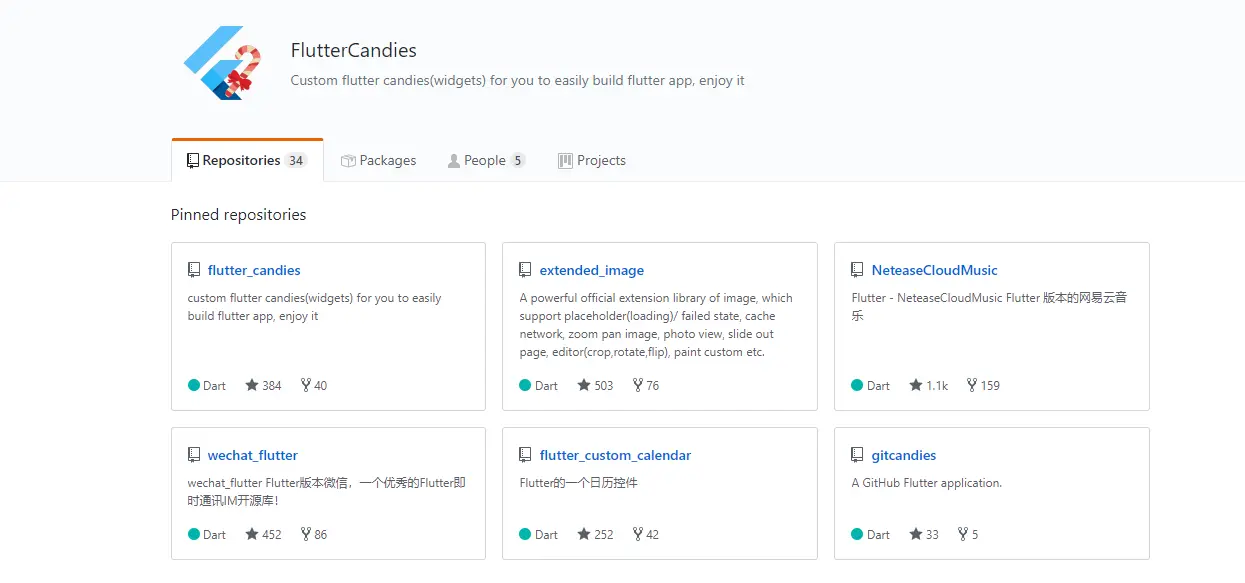This screenshot has width=1245, height=583.
Task: View forks of flutter_candies (40 forks)
Action: coord(314,385)
